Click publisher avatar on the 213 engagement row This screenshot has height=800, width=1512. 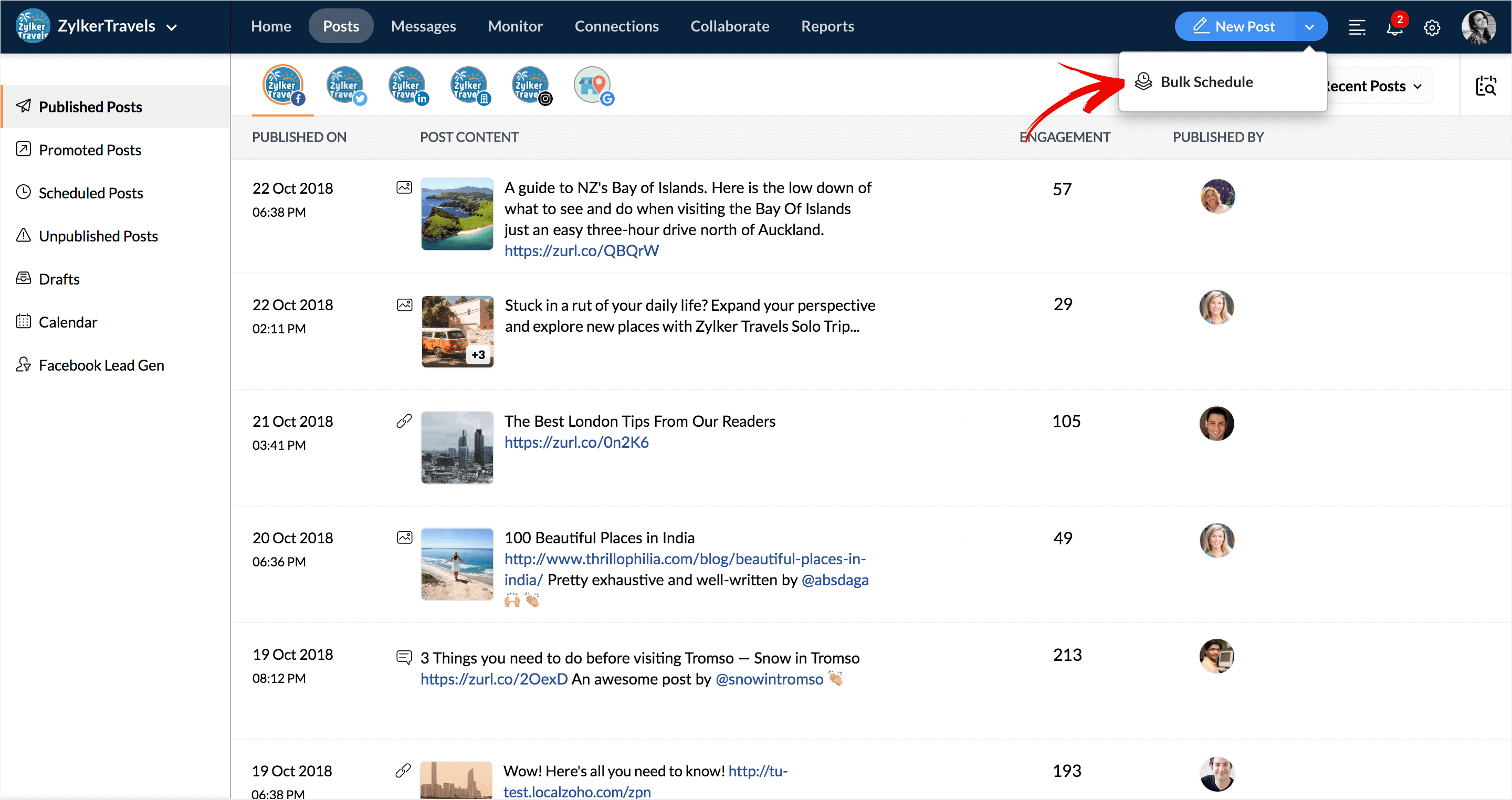(x=1216, y=656)
